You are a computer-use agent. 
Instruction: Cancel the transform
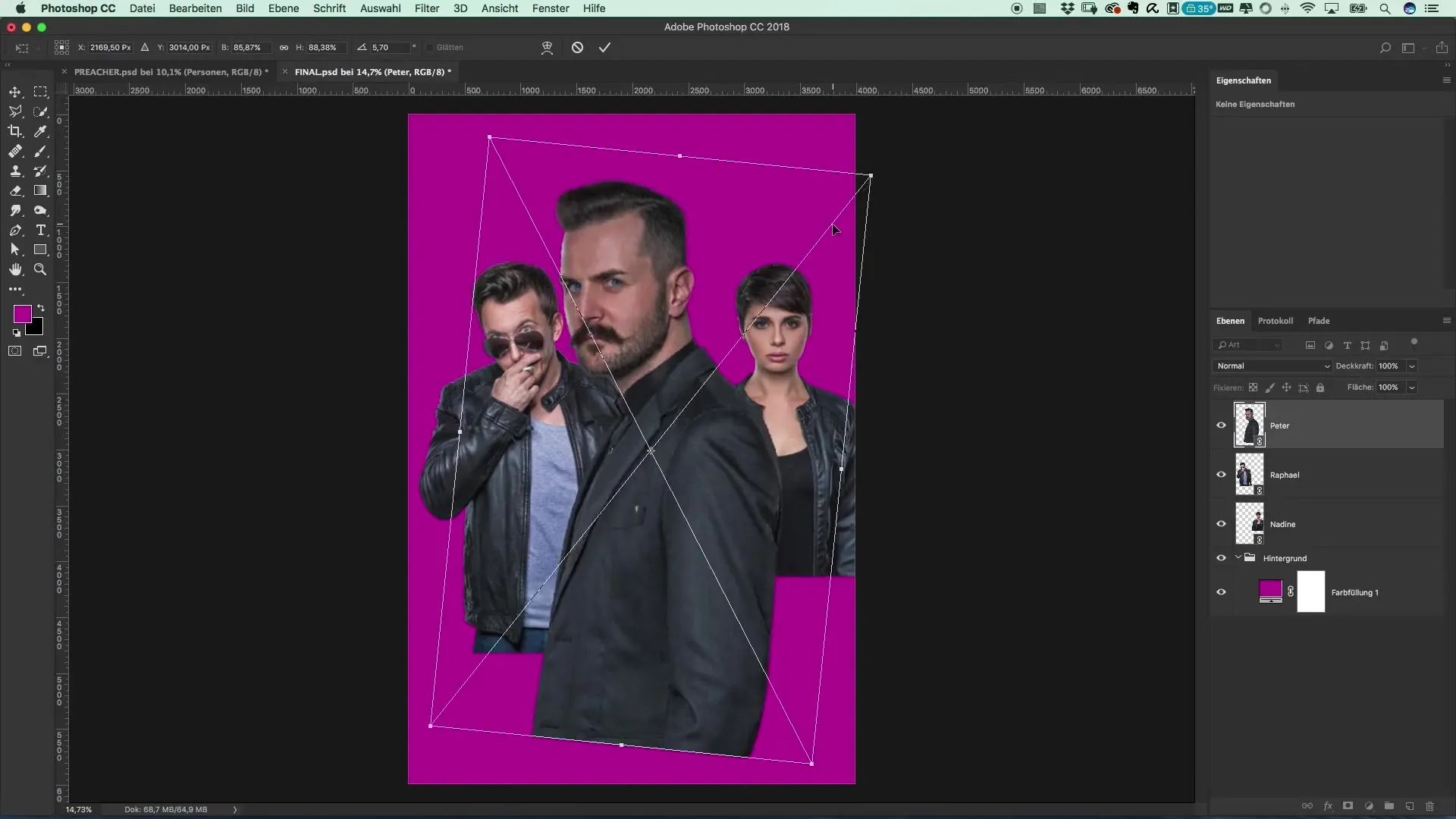(x=577, y=47)
